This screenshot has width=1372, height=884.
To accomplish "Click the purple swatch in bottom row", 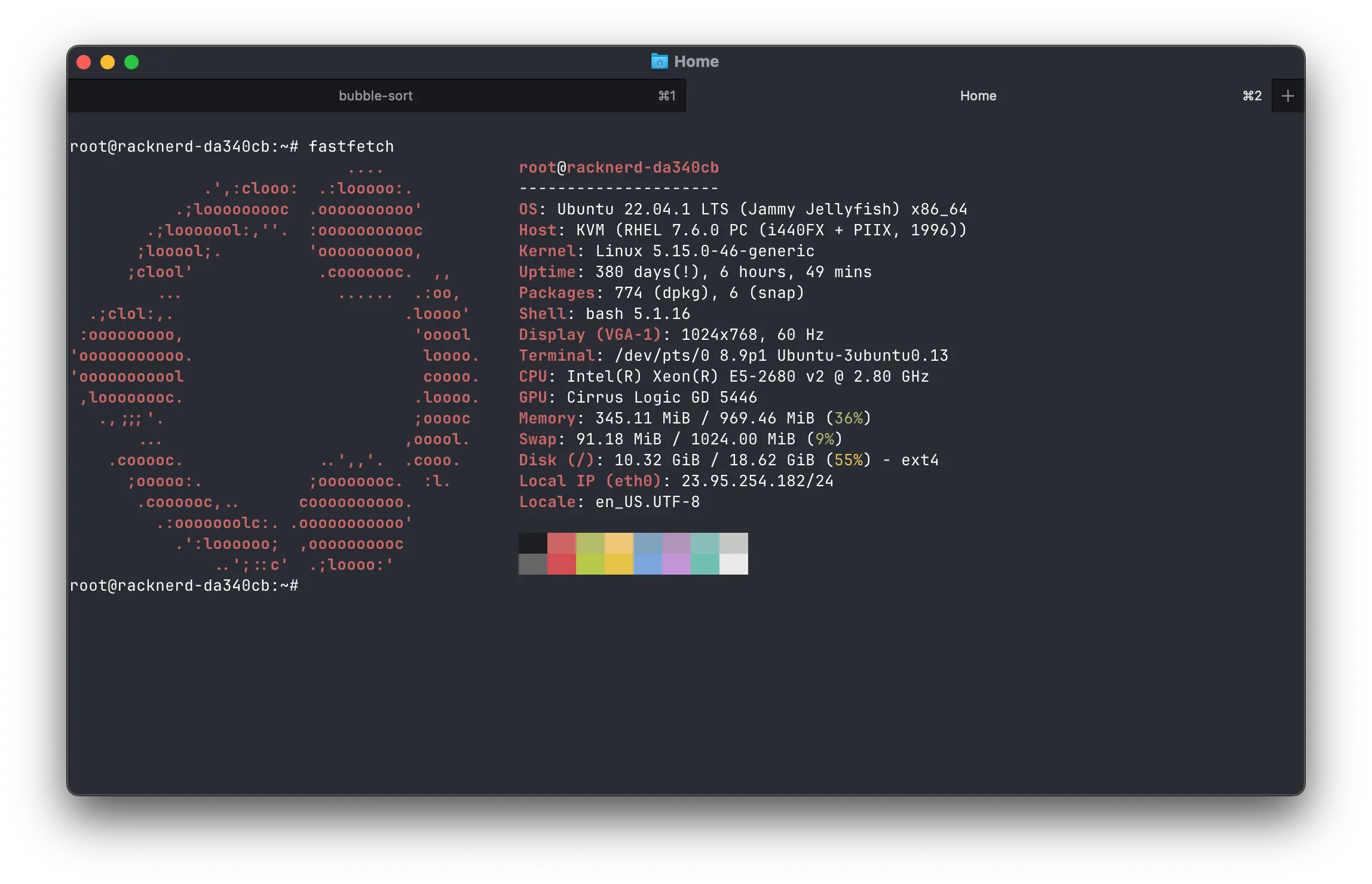I will coord(676,564).
